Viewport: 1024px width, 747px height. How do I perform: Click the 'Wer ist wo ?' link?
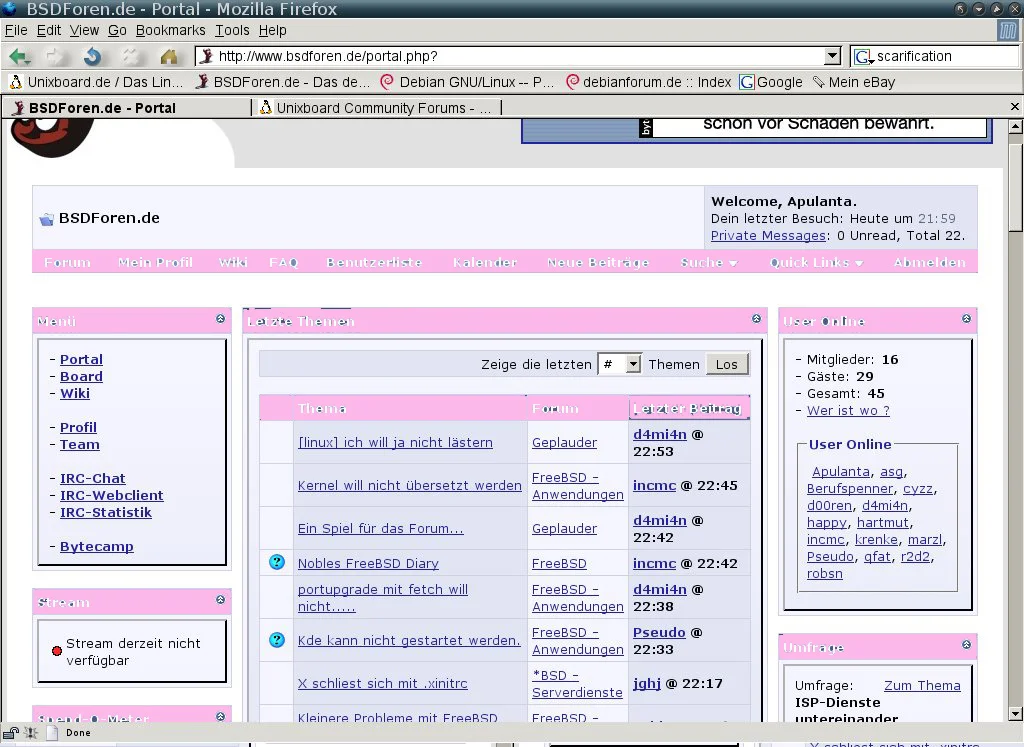[x=848, y=411]
